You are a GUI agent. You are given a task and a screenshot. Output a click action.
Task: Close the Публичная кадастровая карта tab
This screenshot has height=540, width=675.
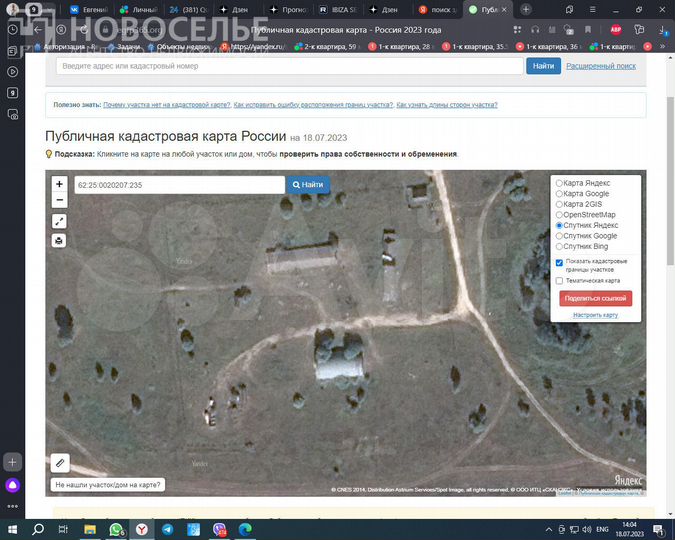pos(504,9)
